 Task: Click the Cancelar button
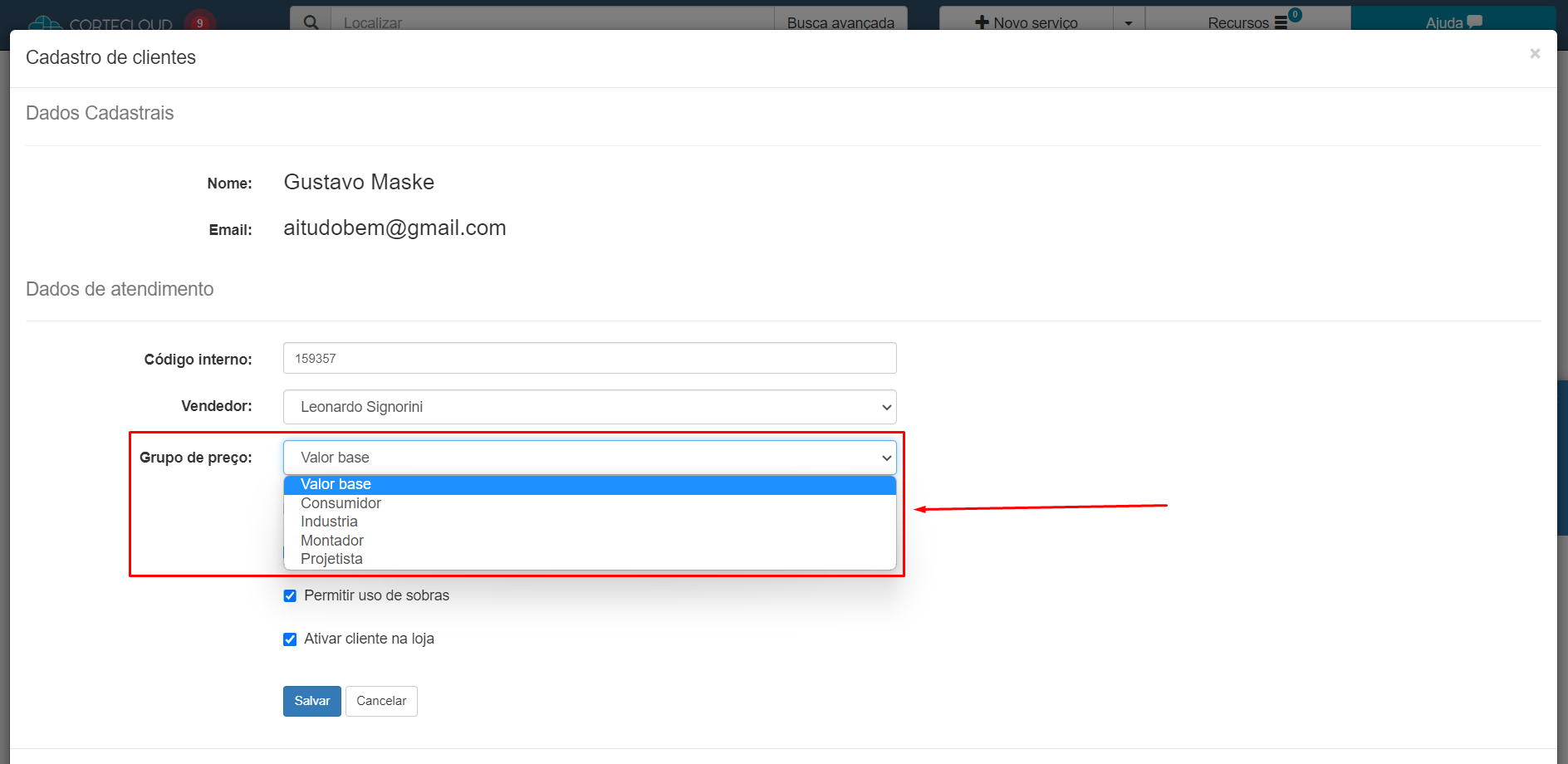[x=381, y=701]
